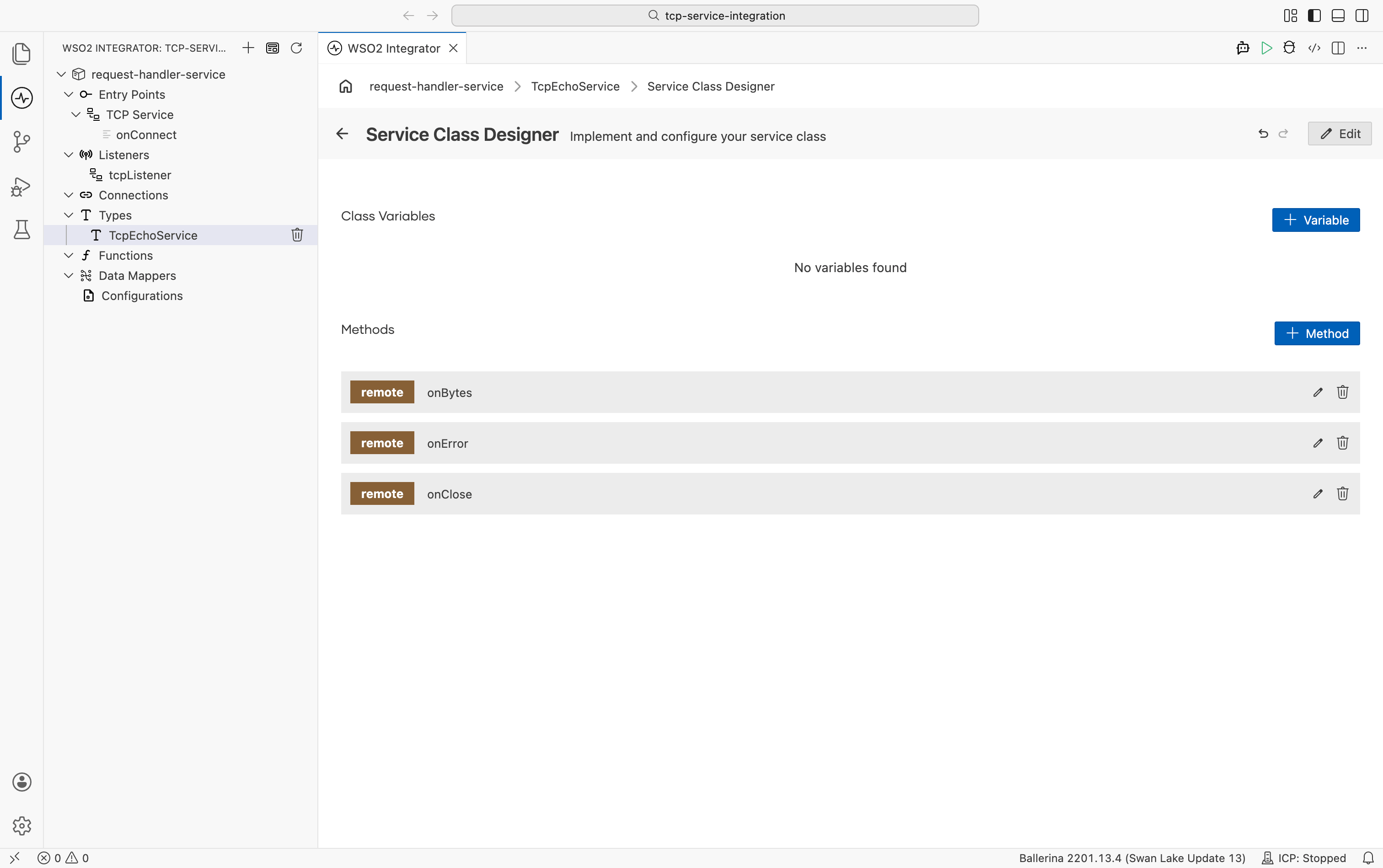Select tcpListener in the tree

point(140,175)
